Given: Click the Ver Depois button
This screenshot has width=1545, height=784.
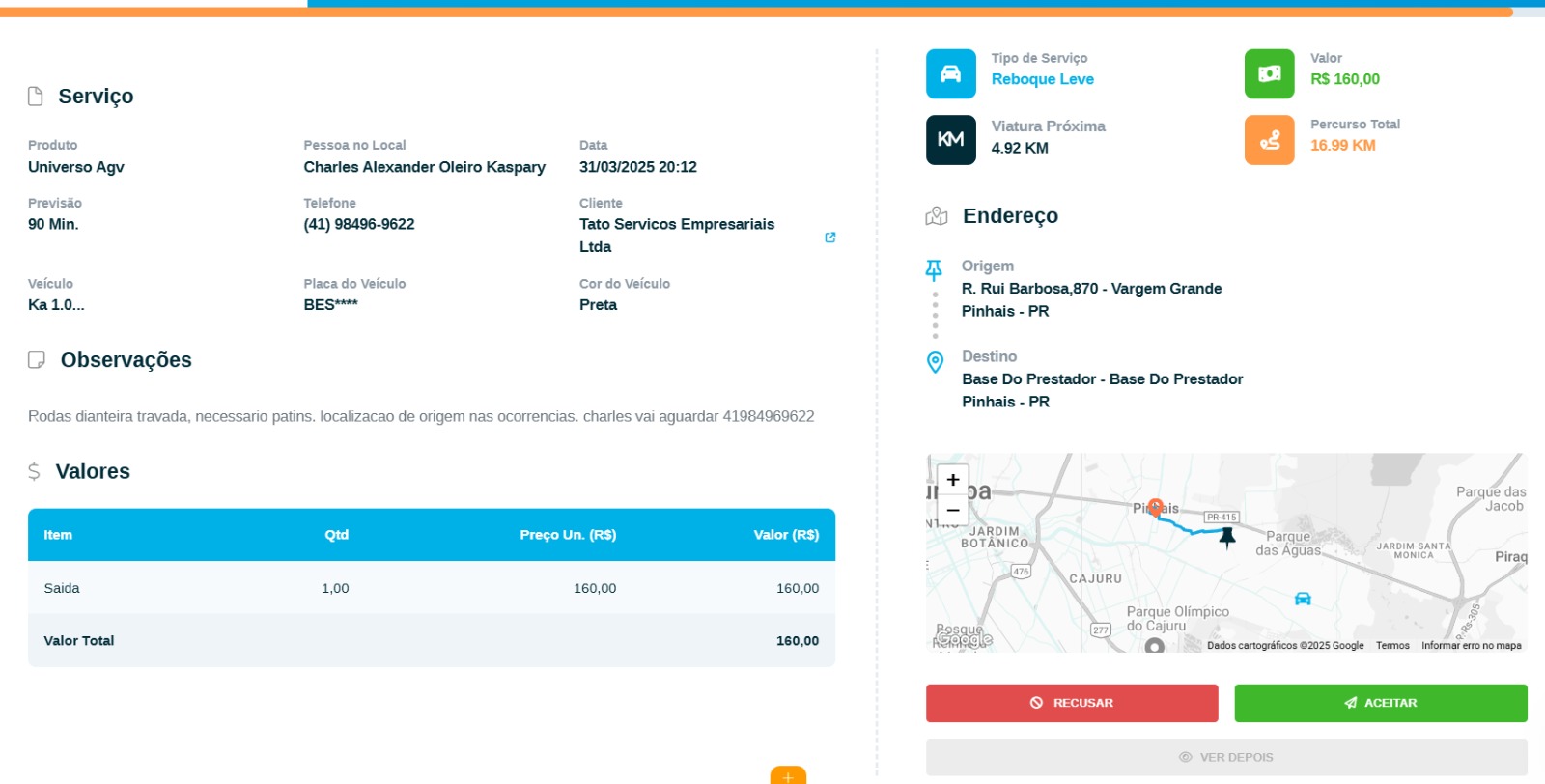Looking at the screenshot, I should point(1225,757).
